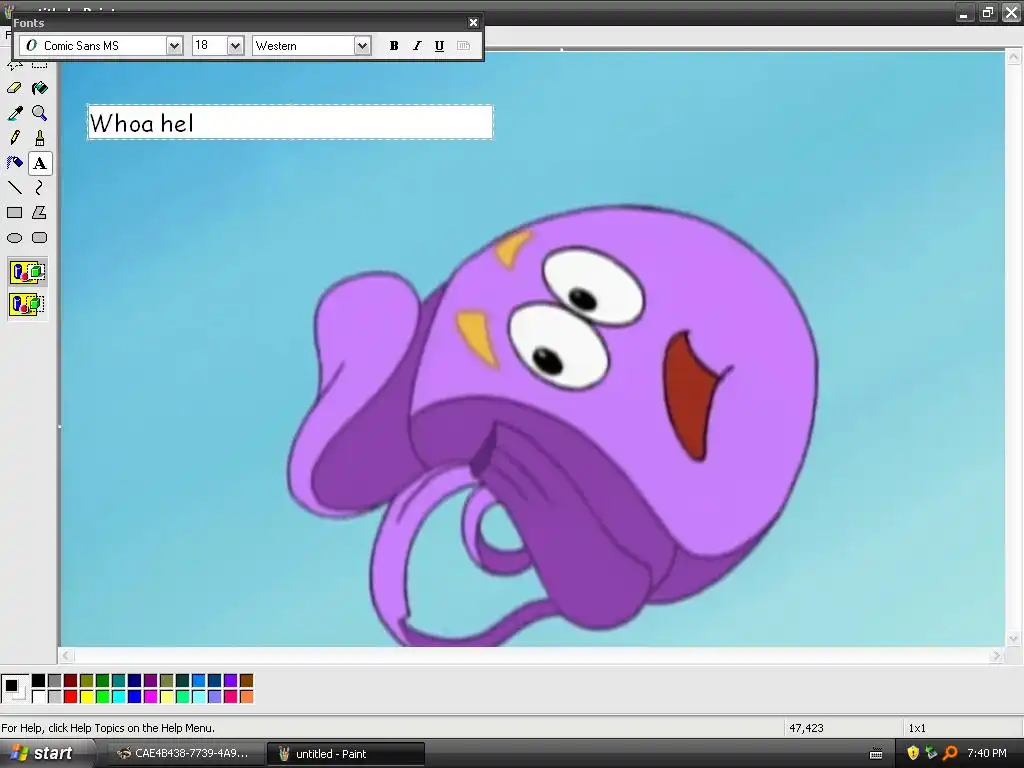Click the '1x1' size readout in status bar
Viewport: 1024px width, 768px height.
(x=917, y=728)
